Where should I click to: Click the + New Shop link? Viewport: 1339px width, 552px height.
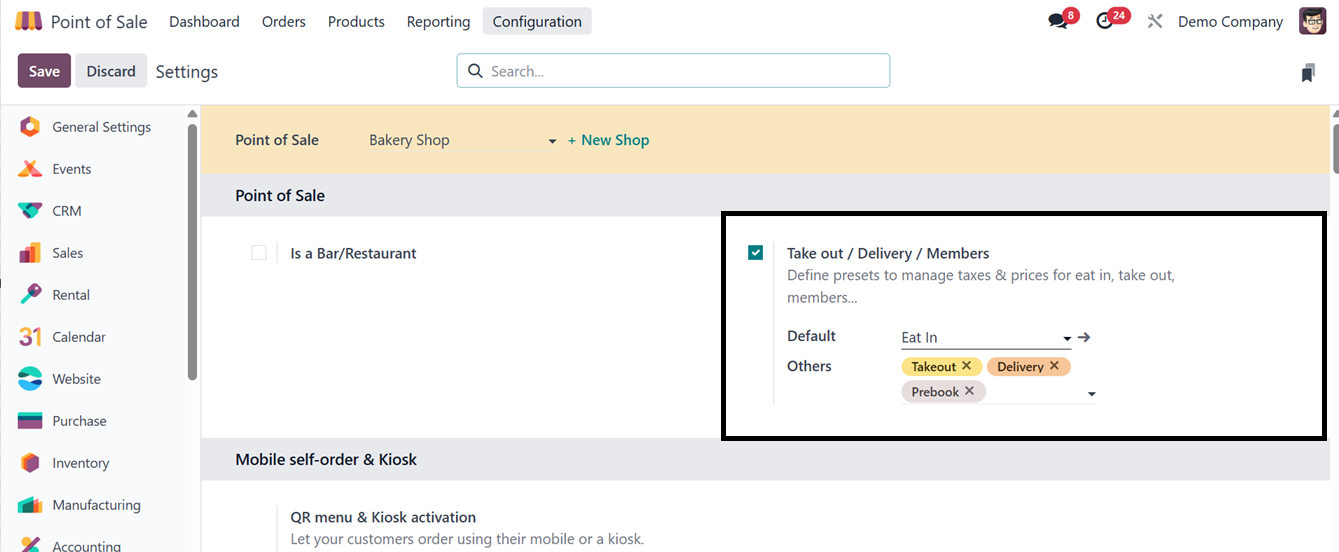pyautogui.click(x=608, y=140)
